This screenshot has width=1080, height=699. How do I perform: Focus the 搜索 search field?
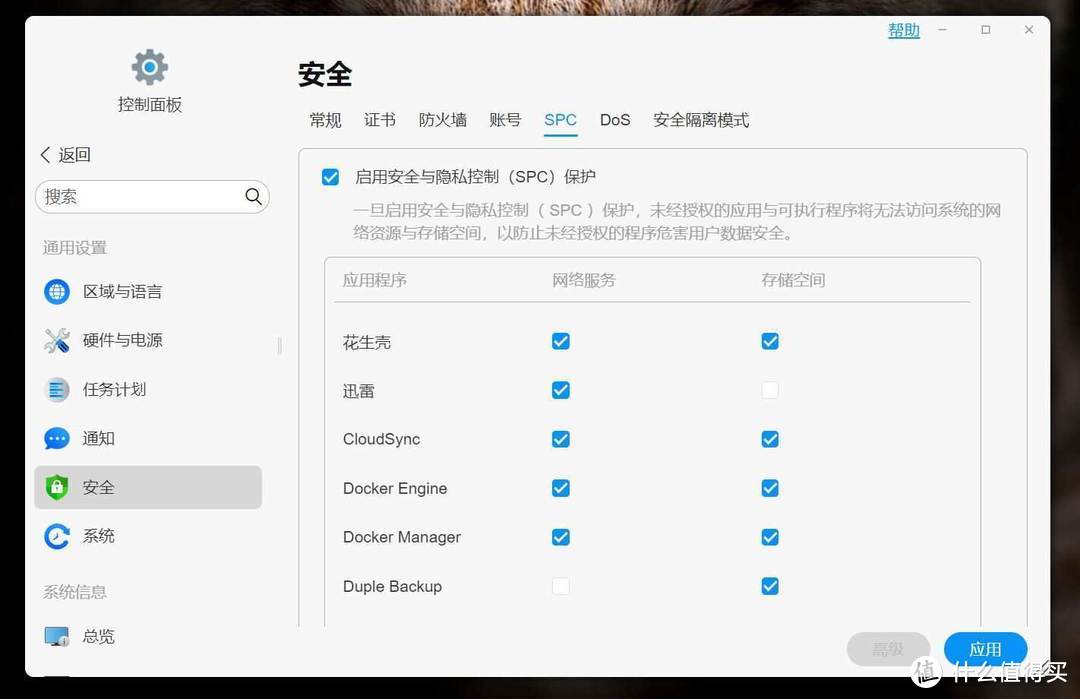[152, 197]
